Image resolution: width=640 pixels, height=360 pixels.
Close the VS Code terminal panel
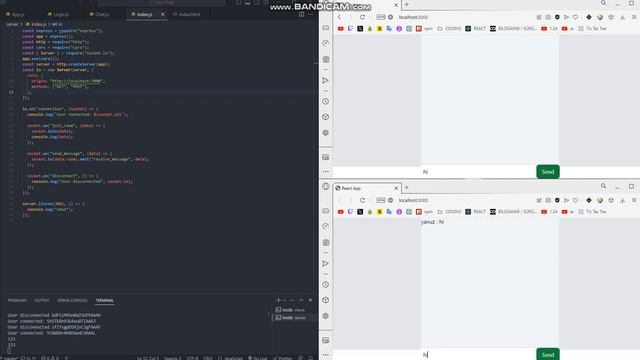pyautogui.click(x=310, y=300)
